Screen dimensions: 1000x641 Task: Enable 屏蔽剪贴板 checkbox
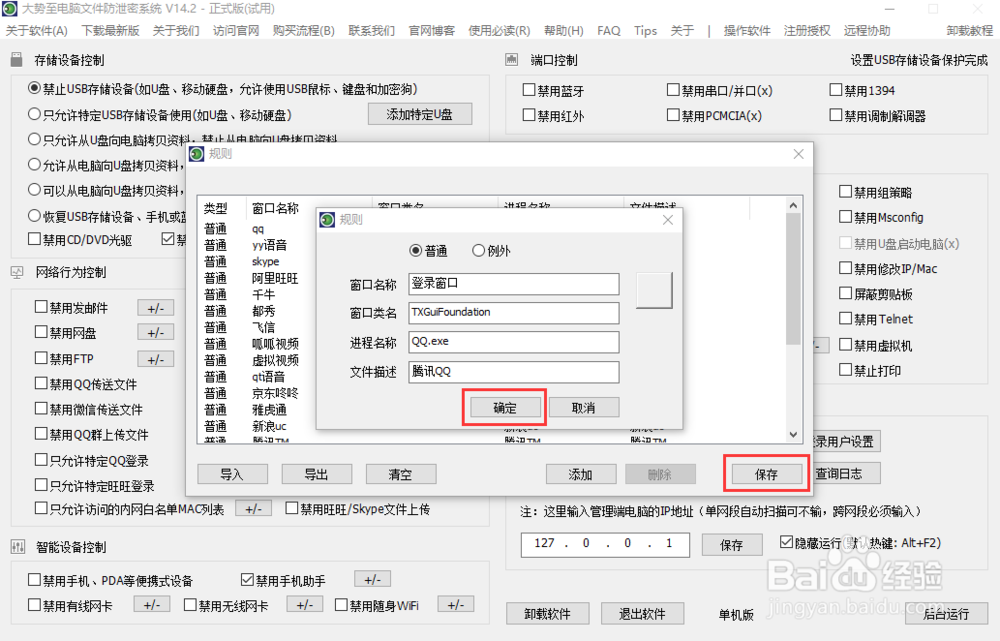pyautogui.click(x=846, y=293)
